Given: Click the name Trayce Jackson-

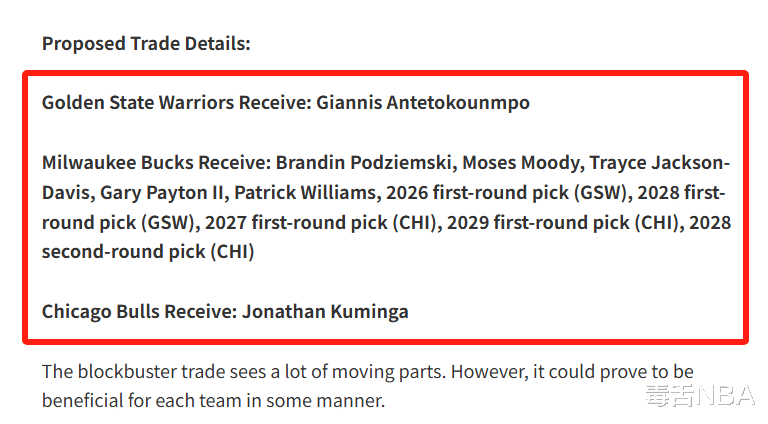Looking at the screenshot, I should (659, 163).
